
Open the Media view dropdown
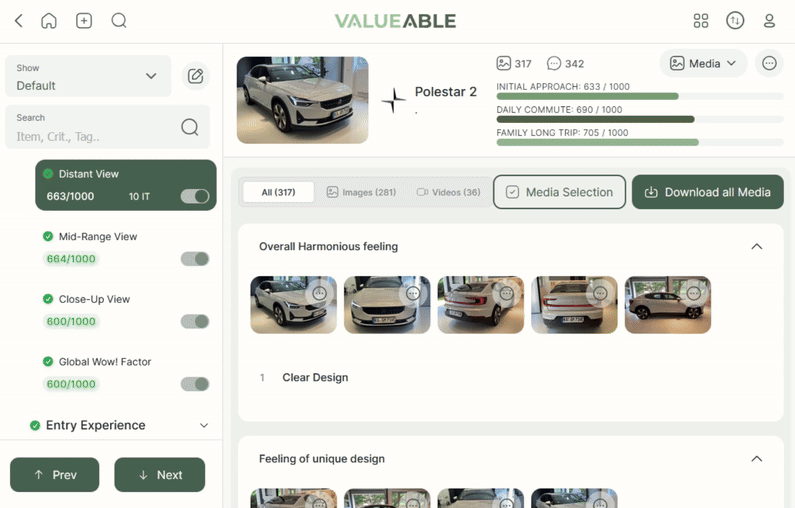pyautogui.click(x=703, y=63)
